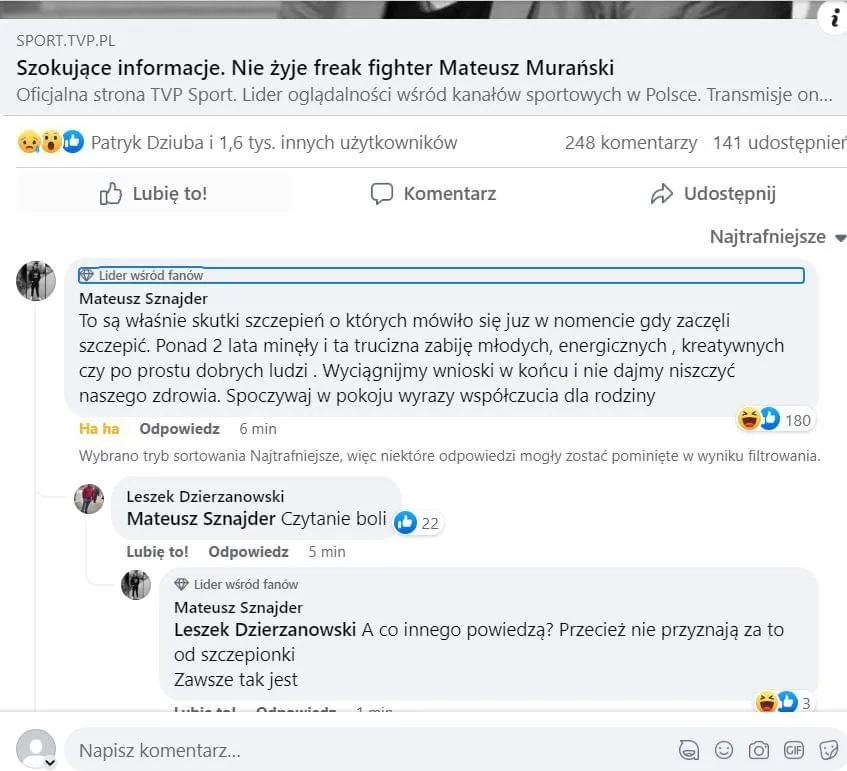Click the like reaction icon beside 22

[x=405, y=521]
